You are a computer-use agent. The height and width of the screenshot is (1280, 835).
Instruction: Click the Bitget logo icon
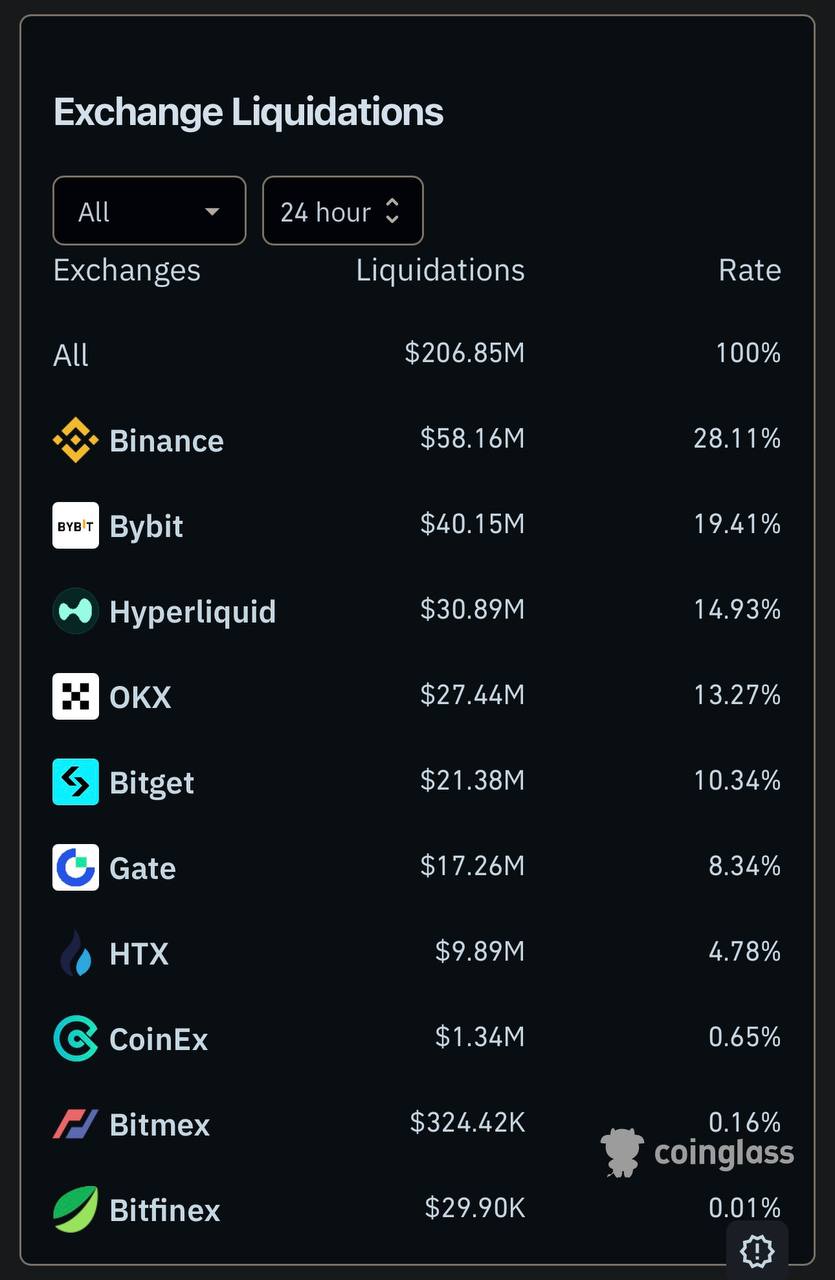tap(75, 782)
